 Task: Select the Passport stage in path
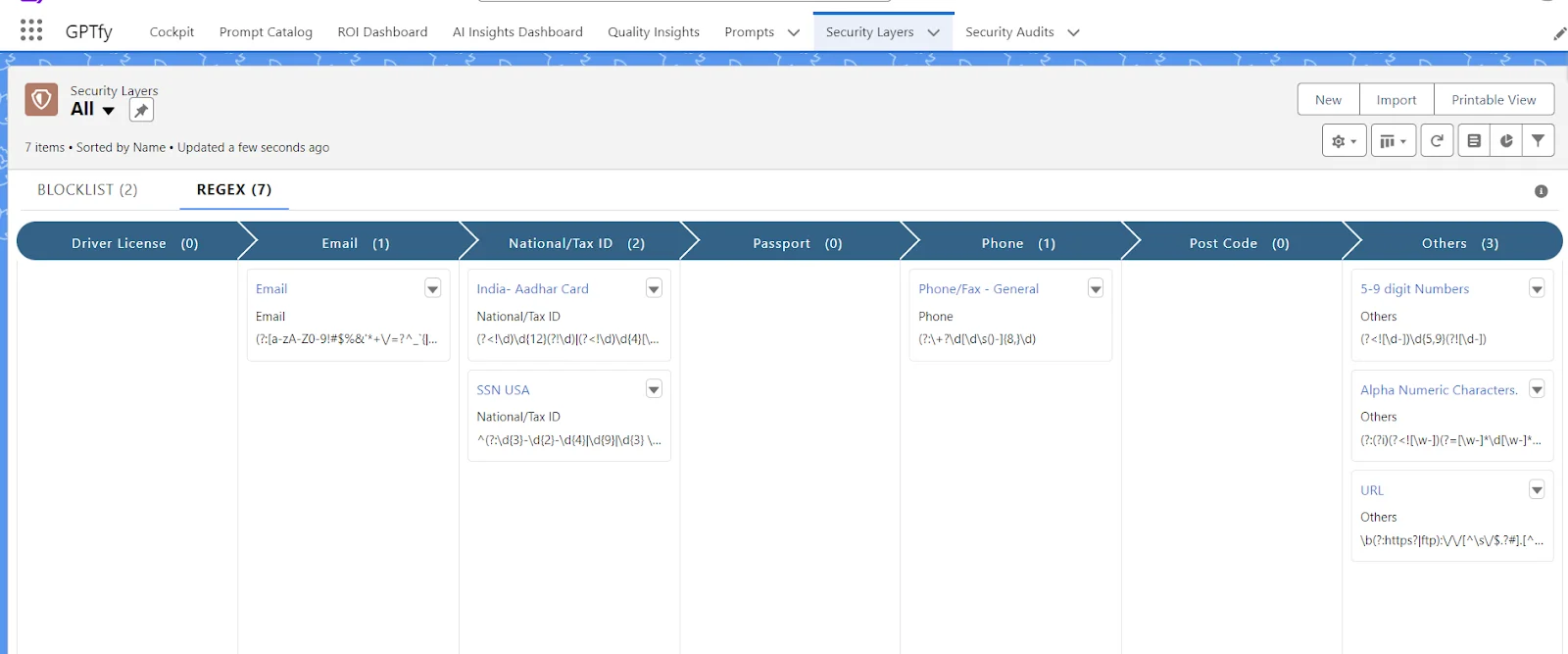[x=797, y=243]
